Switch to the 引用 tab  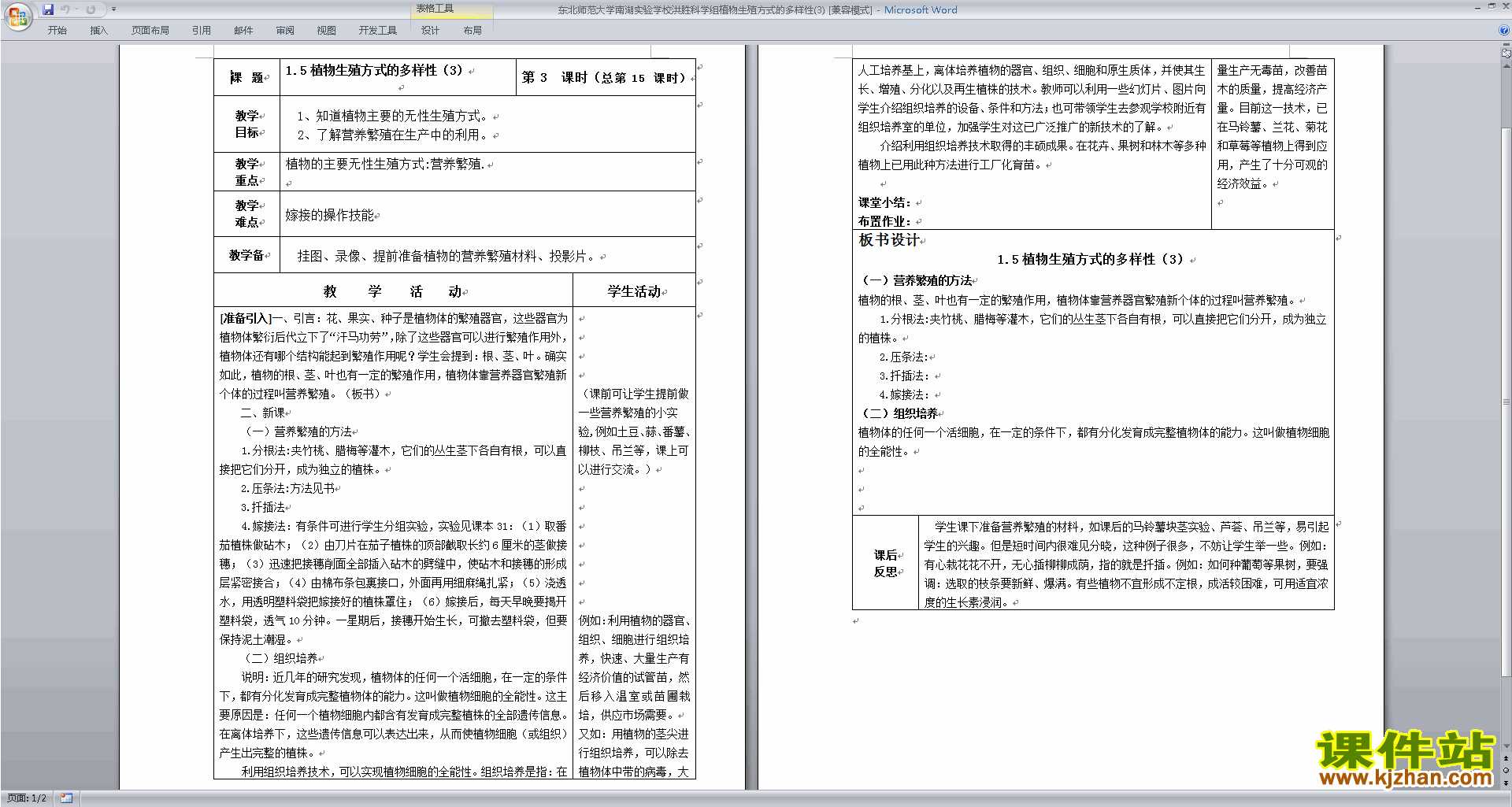click(x=202, y=30)
